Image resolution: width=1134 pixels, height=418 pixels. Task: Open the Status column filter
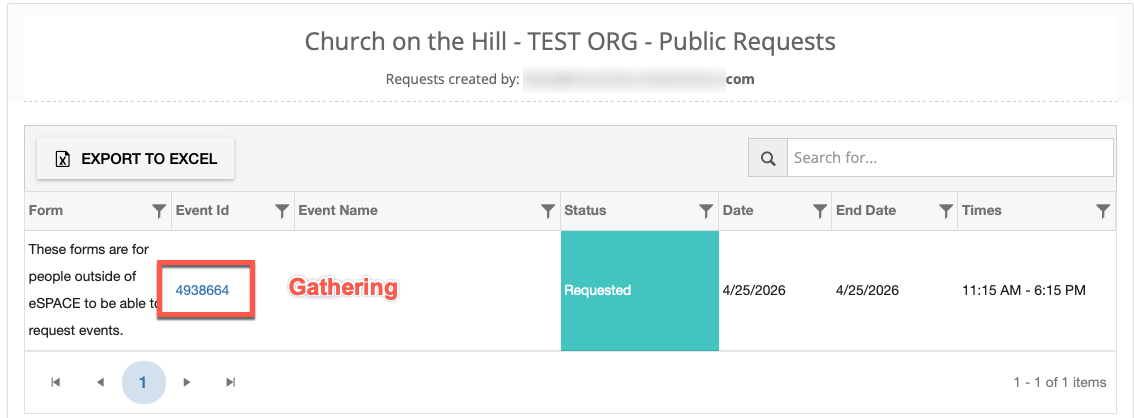click(x=706, y=211)
